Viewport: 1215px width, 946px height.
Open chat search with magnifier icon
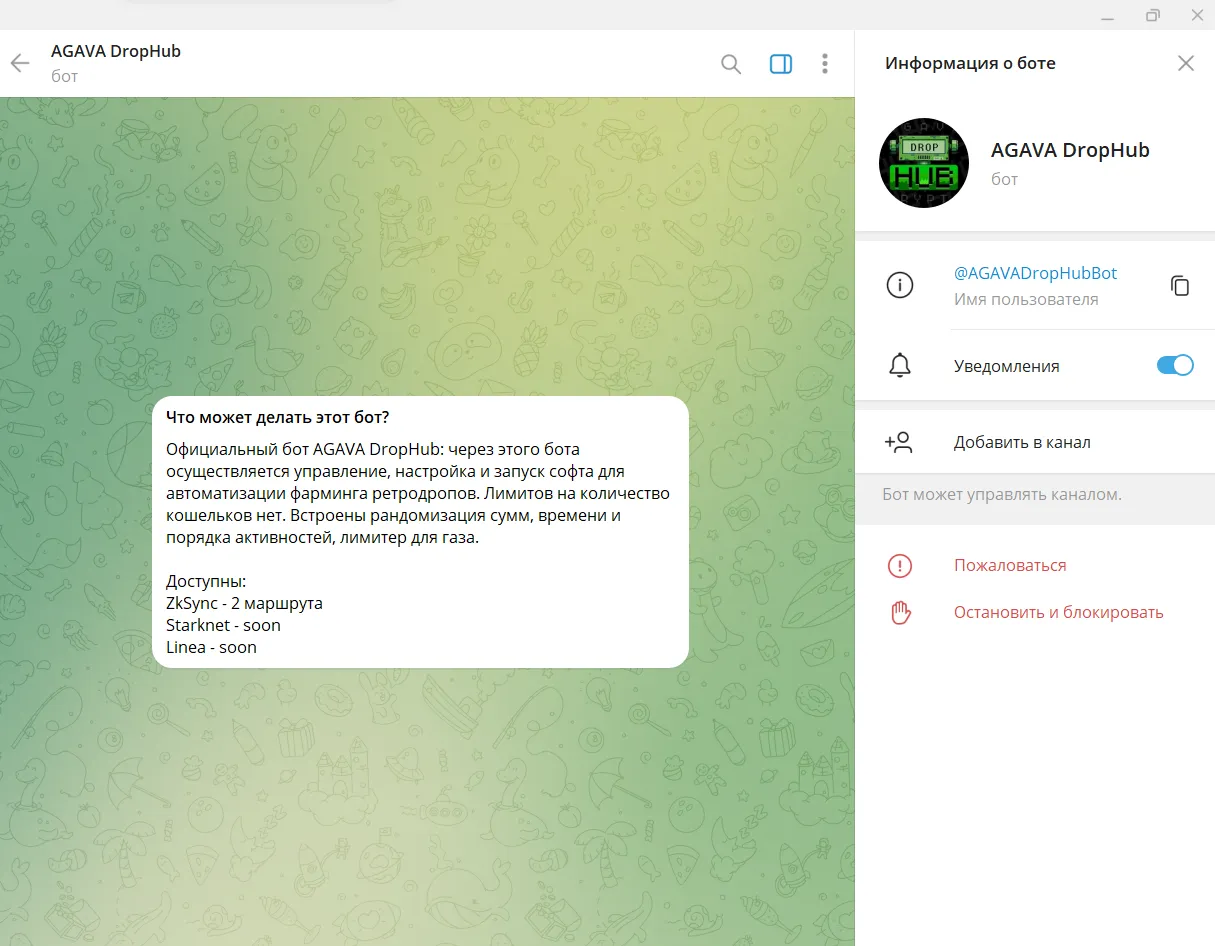(731, 64)
